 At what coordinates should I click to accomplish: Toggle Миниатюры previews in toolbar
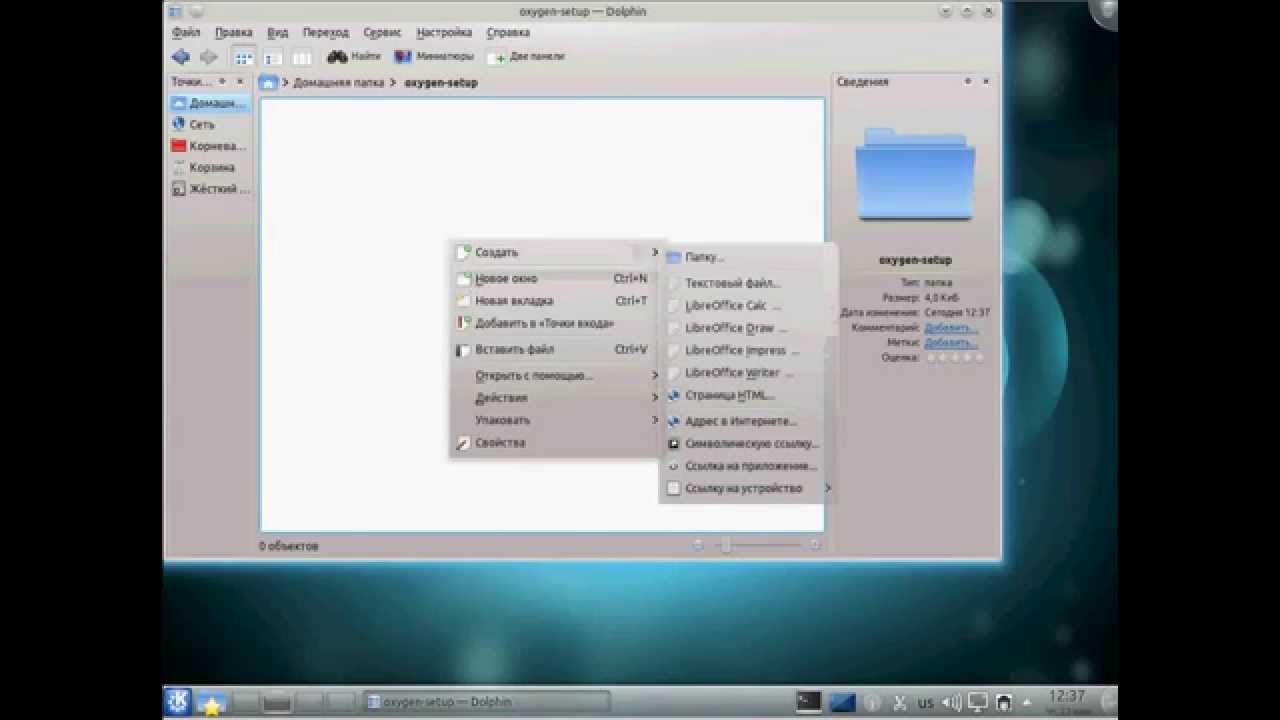pyautogui.click(x=434, y=57)
